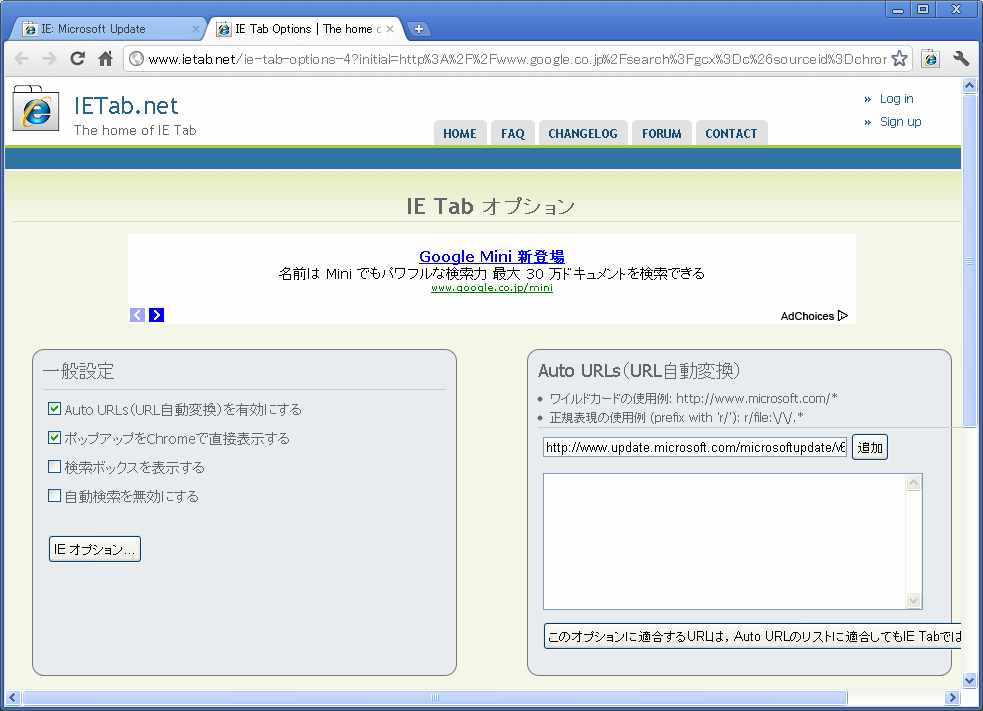Click the globe icon in address bar
The width and height of the screenshot is (983, 711).
pos(136,59)
